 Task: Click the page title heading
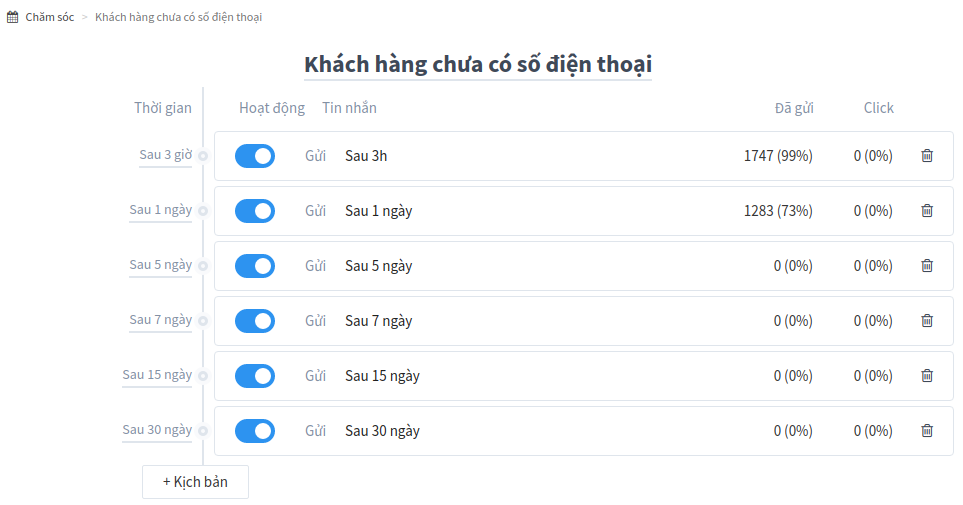tap(478, 65)
